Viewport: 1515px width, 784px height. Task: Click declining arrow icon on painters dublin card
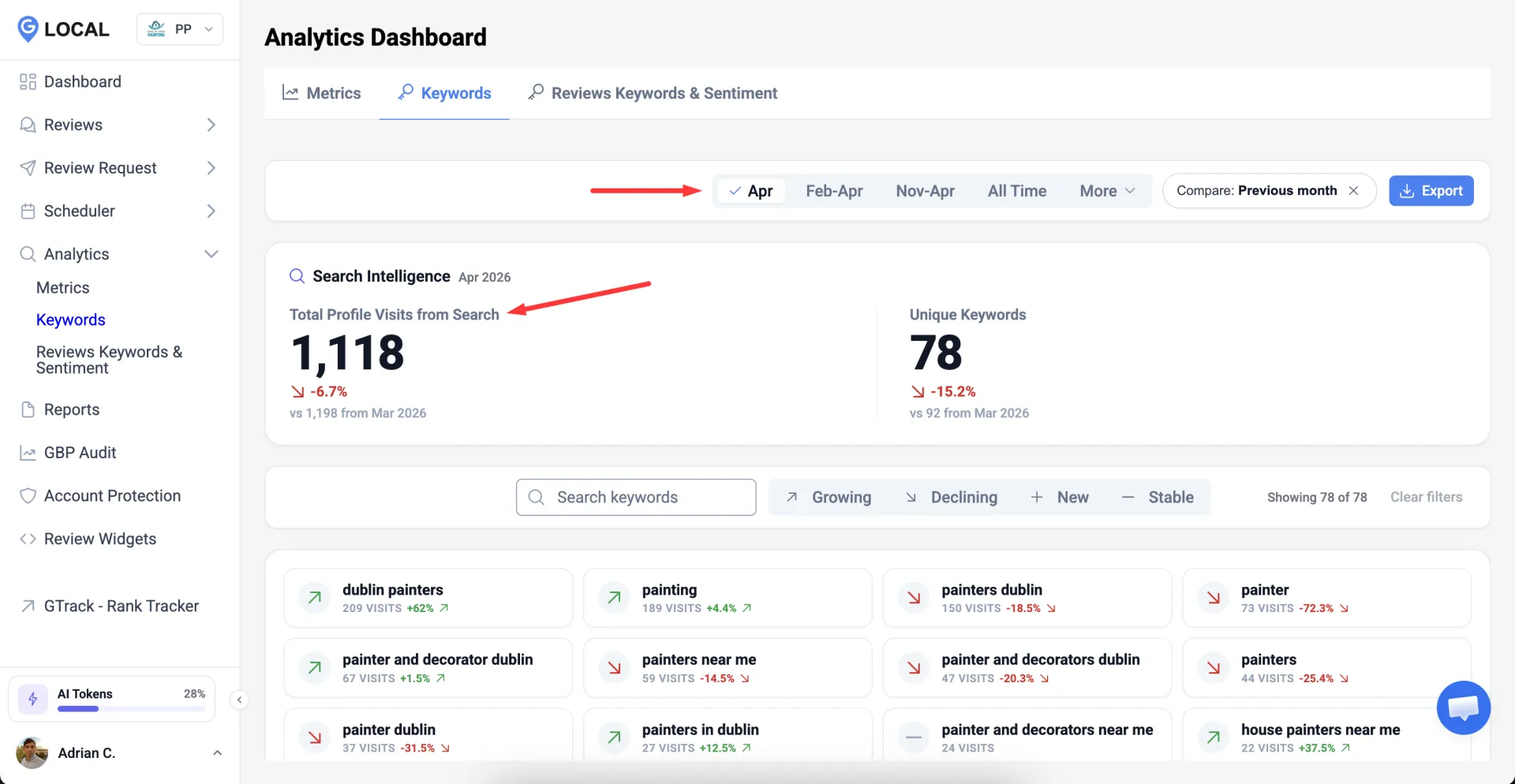point(914,598)
